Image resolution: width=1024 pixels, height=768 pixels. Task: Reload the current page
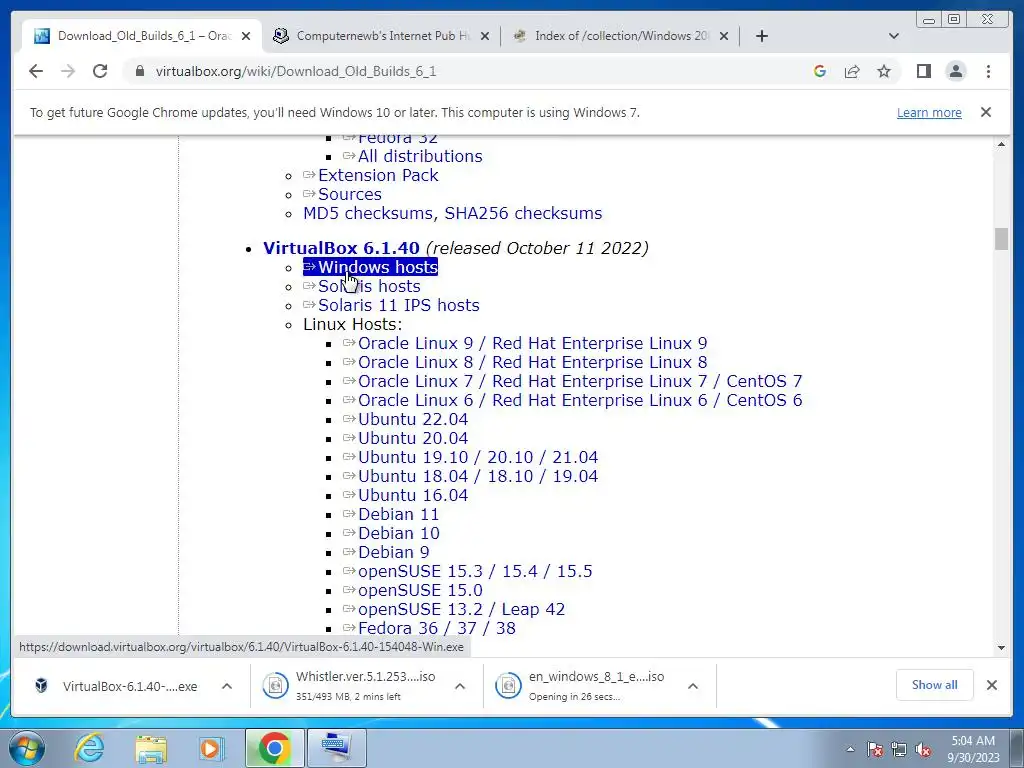pos(100,71)
